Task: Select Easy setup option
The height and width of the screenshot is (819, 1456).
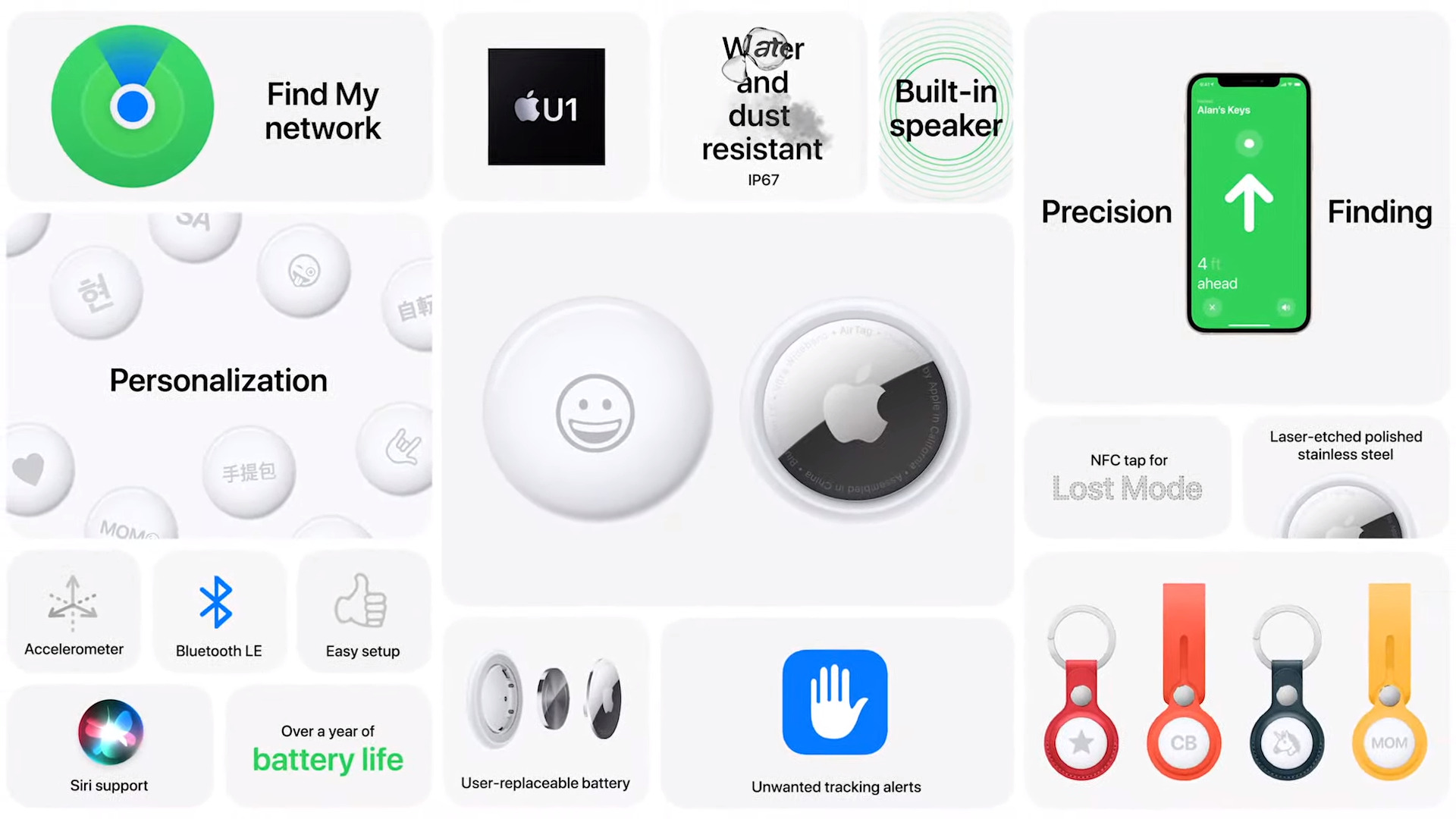Action: tap(362, 614)
